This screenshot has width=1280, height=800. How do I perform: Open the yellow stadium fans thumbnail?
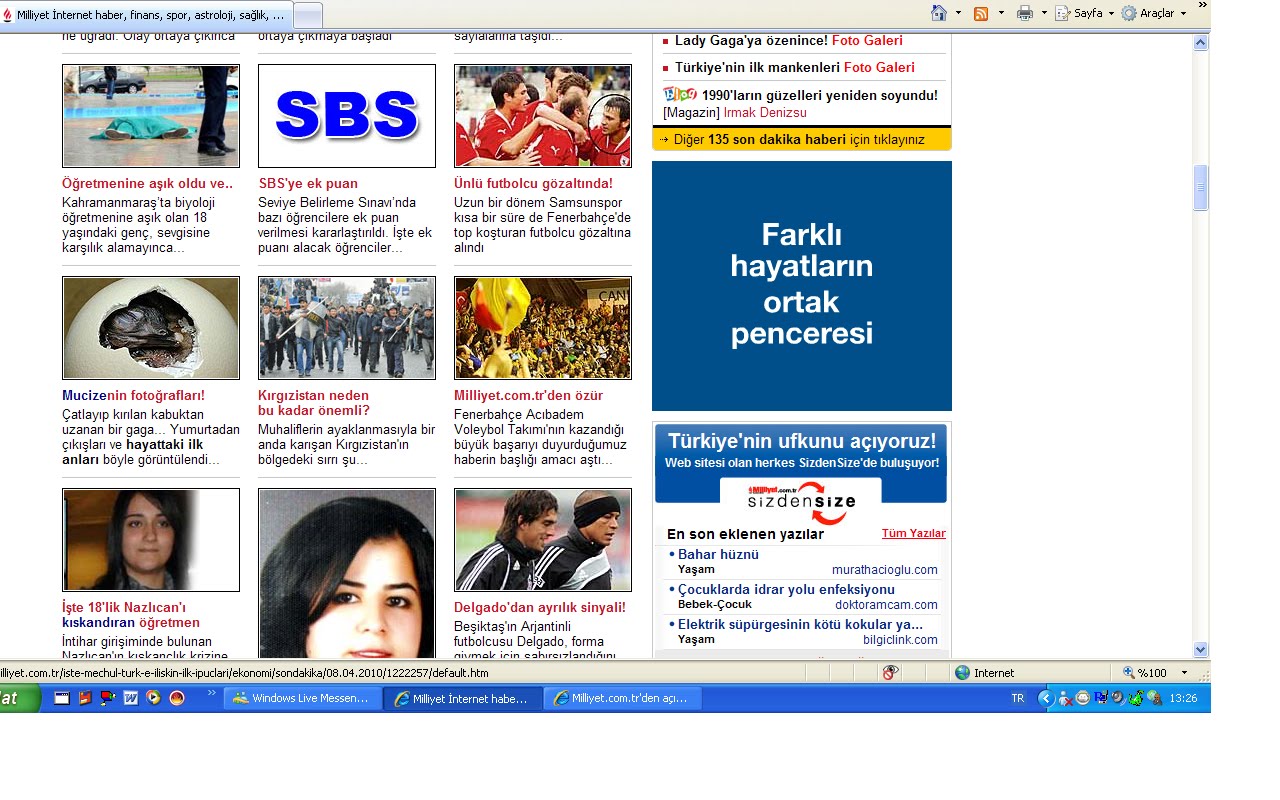point(543,328)
